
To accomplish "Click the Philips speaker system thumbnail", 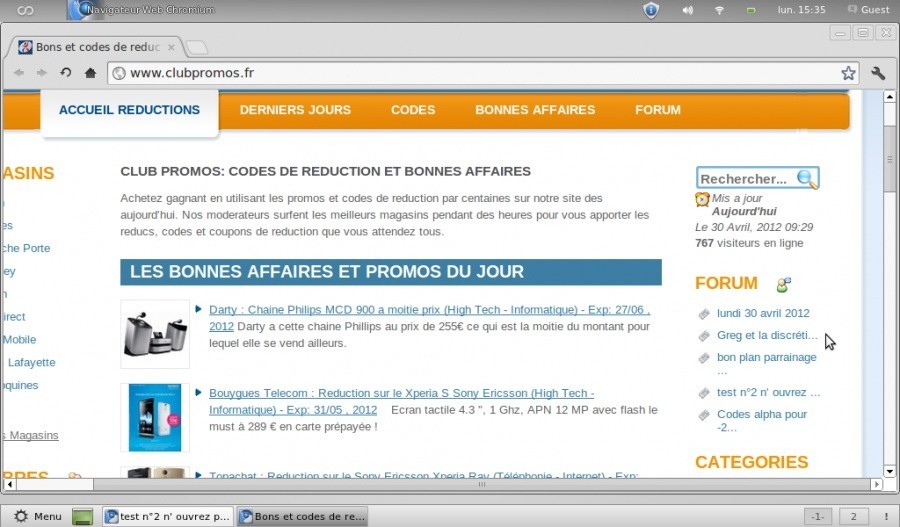I will 154,334.
